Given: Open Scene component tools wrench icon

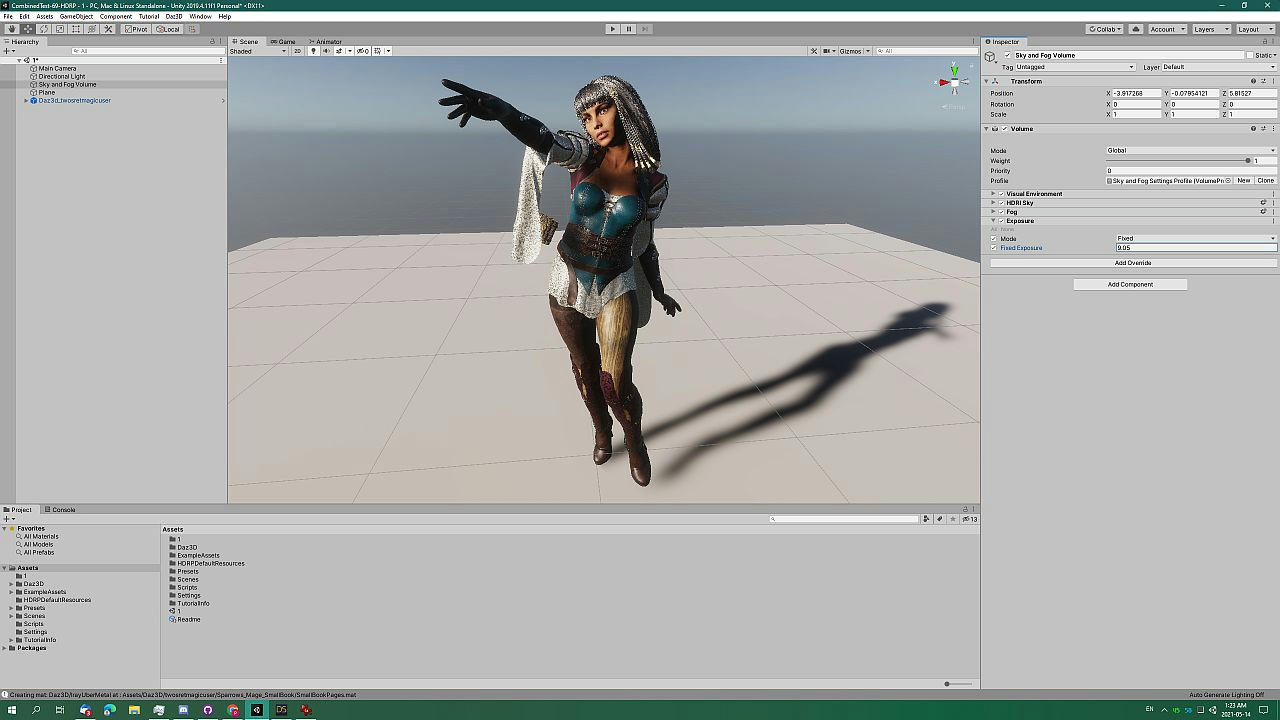Looking at the screenshot, I should [814, 51].
